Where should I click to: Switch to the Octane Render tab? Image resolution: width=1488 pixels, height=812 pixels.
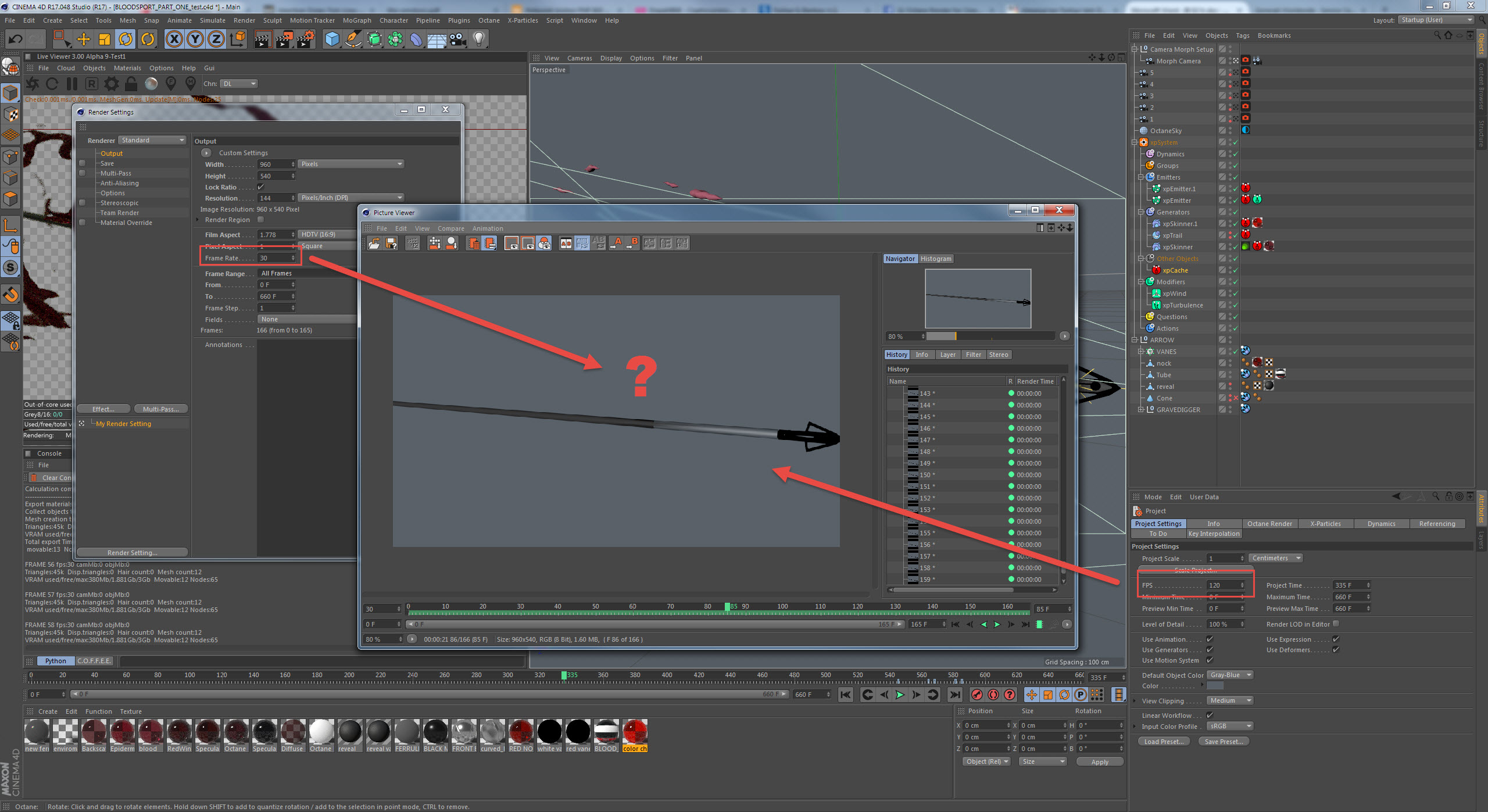1269,524
